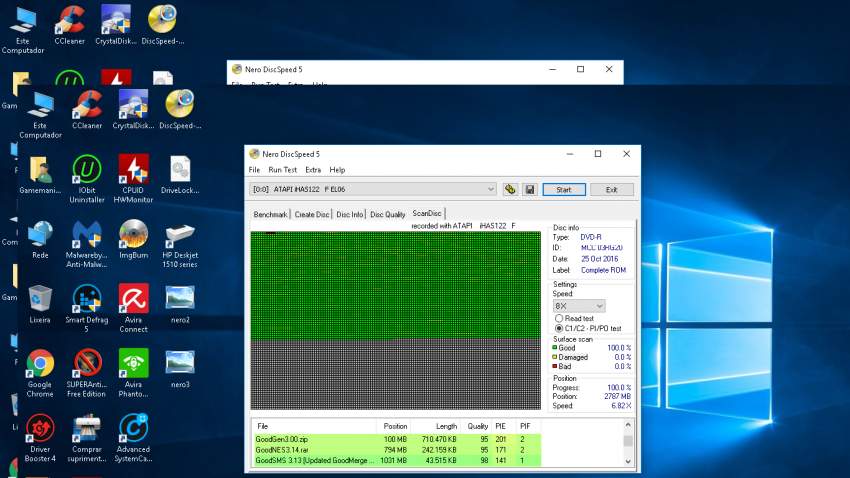The width and height of the screenshot is (850, 478).
Task: Switch to the Disc Quality tab
Action: pyautogui.click(x=388, y=215)
